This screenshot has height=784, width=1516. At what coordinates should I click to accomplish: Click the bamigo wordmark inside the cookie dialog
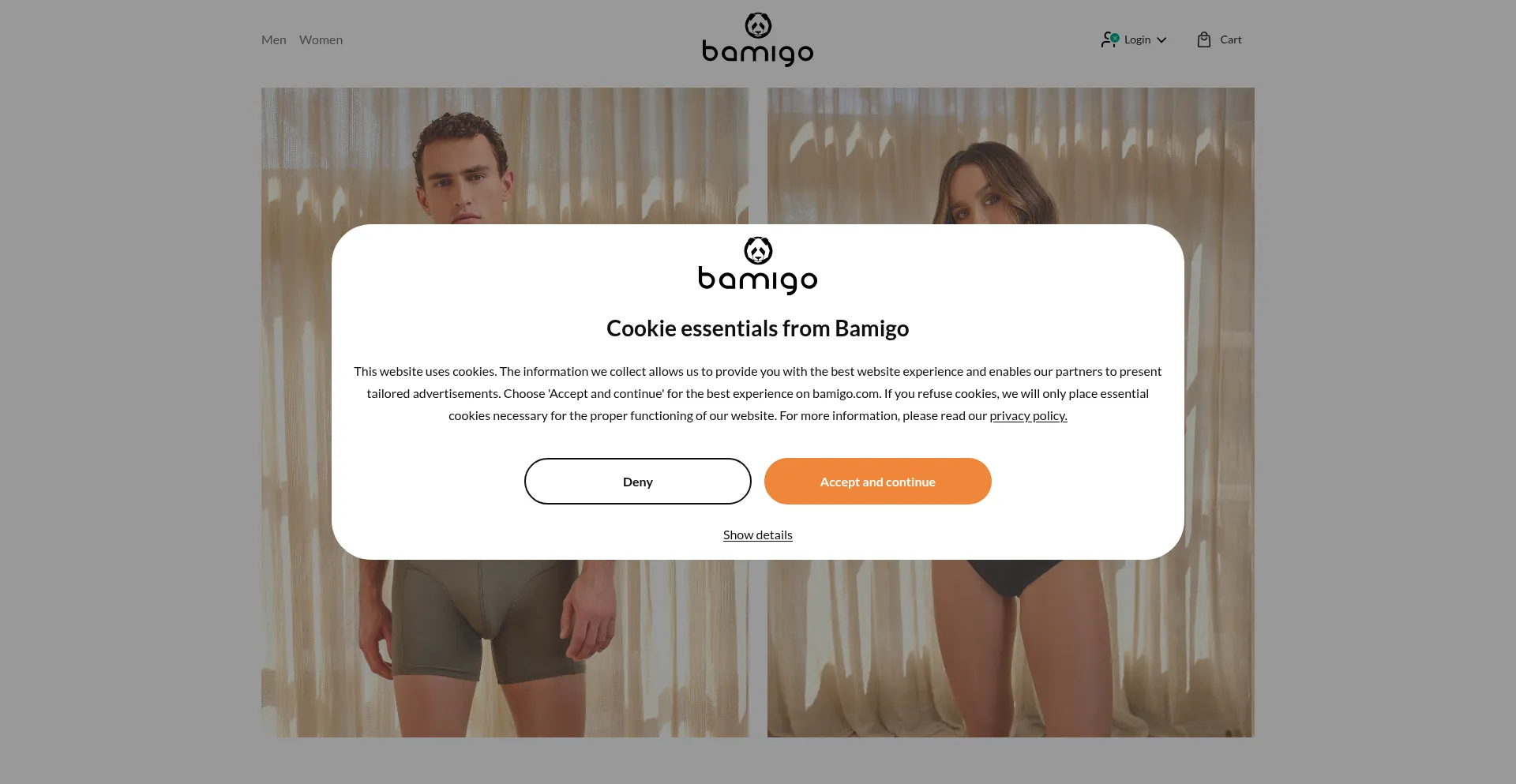coord(758,280)
